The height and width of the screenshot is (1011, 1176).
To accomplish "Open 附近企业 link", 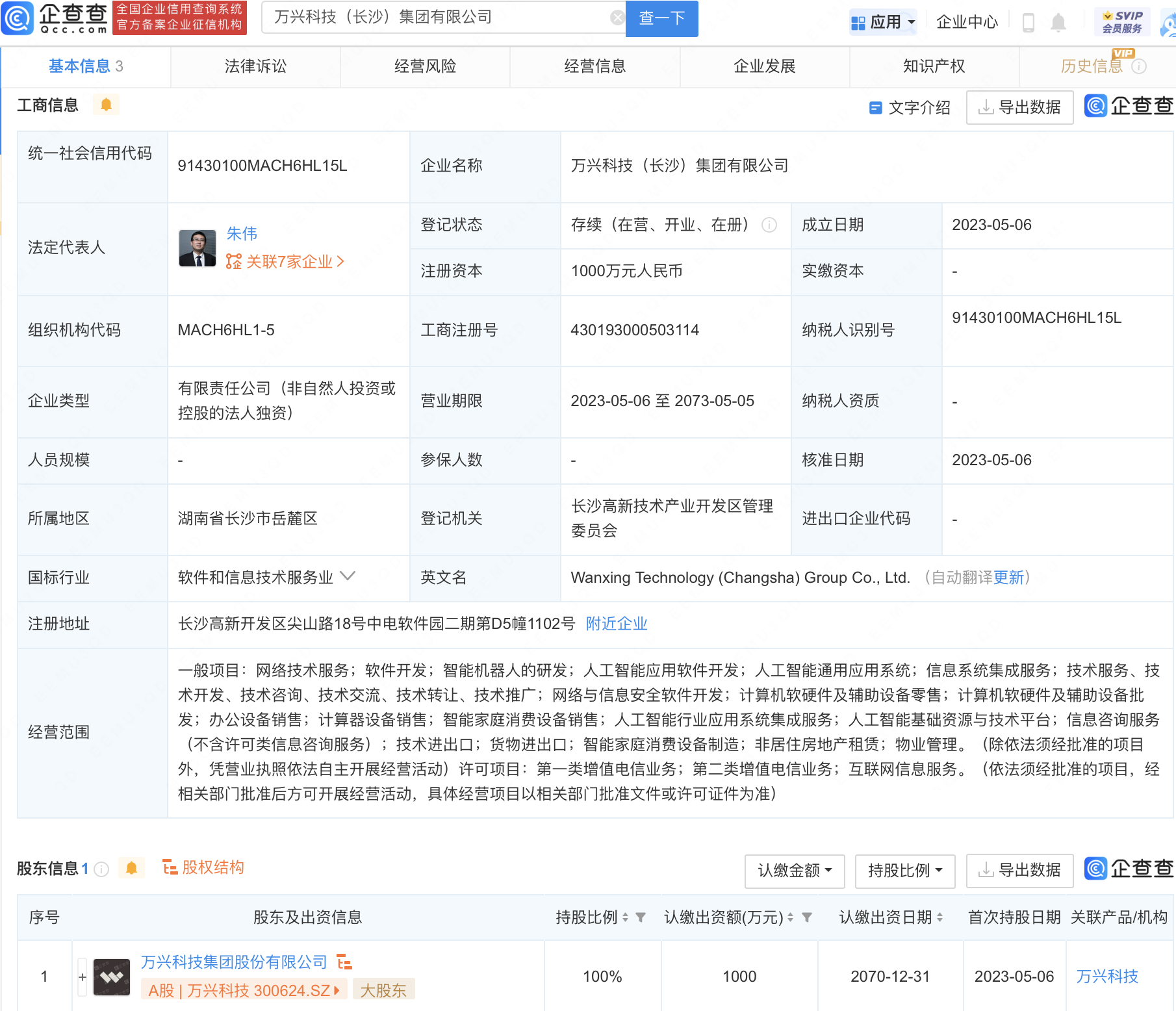I will 617,624.
